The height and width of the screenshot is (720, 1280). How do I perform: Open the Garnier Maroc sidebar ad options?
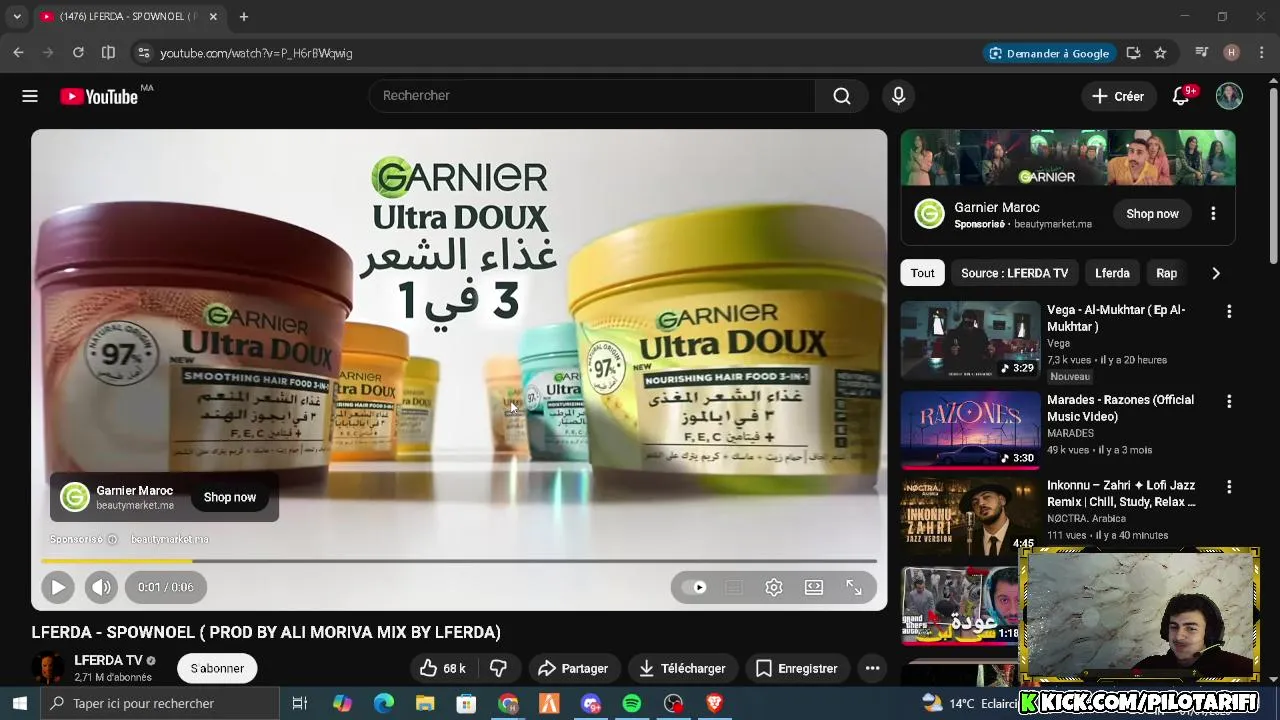[1213, 214]
